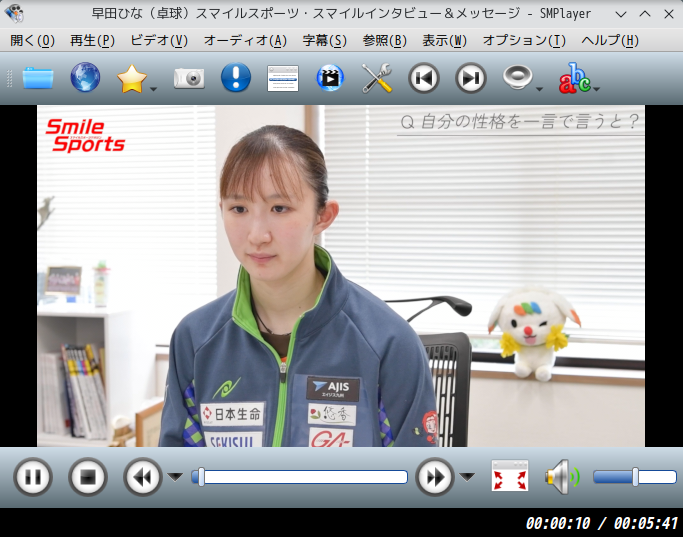Click the volume slider
The height and width of the screenshot is (537, 683).
pos(635,477)
